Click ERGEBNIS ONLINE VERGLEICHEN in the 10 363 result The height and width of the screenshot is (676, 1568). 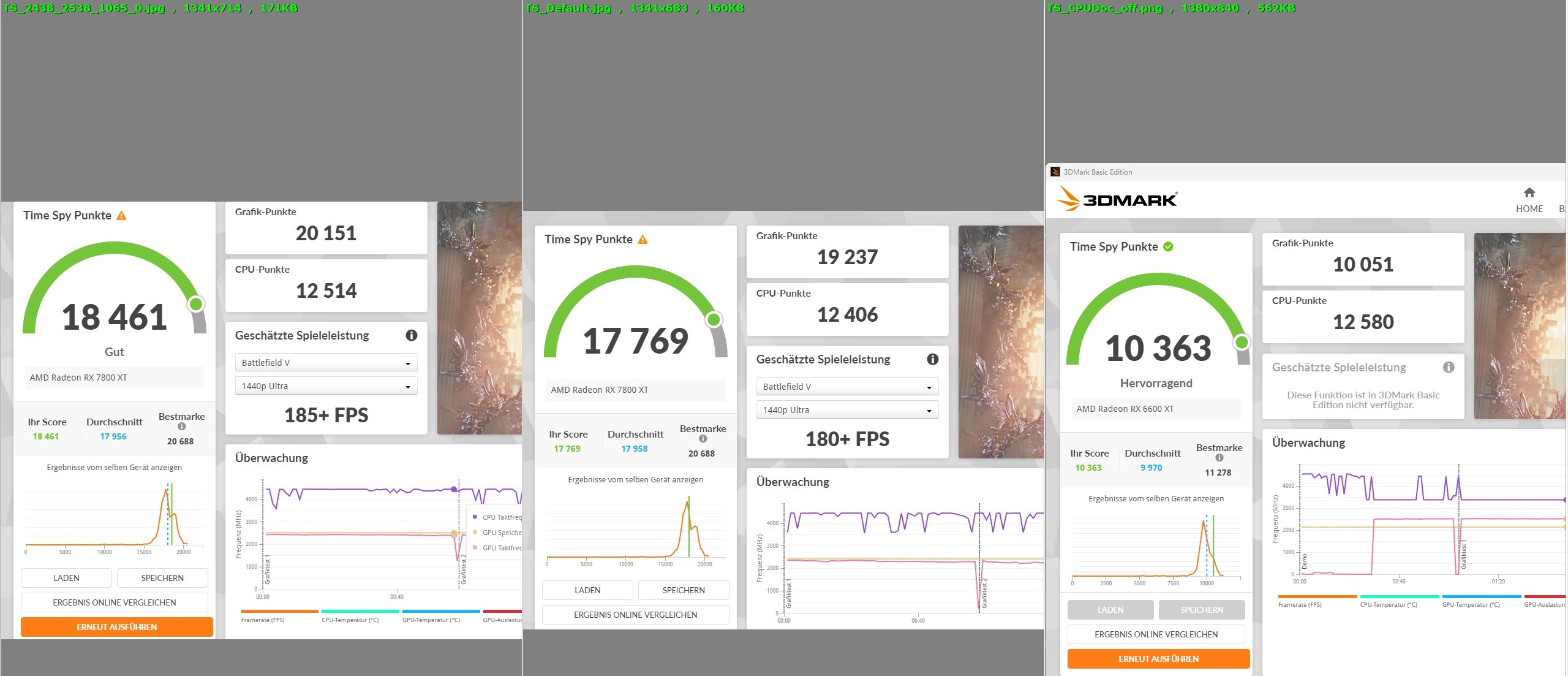pyautogui.click(x=1156, y=634)
